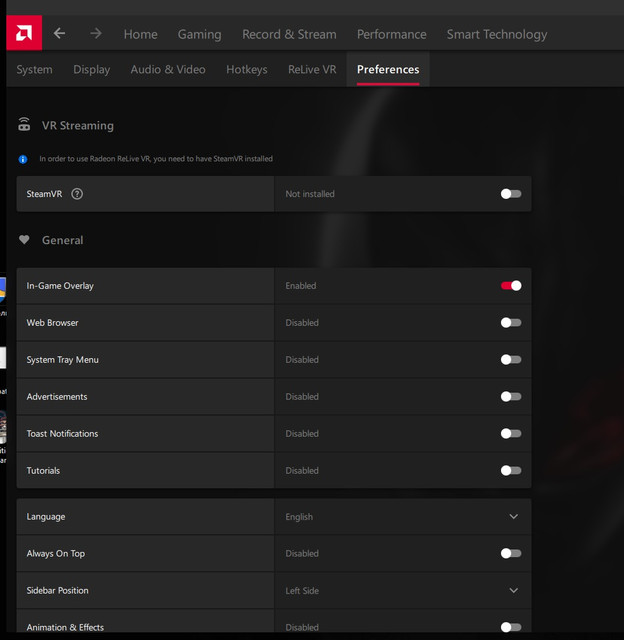Image resolution: width=624 pixels, height=640 pixels.
Task: Open the Performance tab
Action: point(391,34)
